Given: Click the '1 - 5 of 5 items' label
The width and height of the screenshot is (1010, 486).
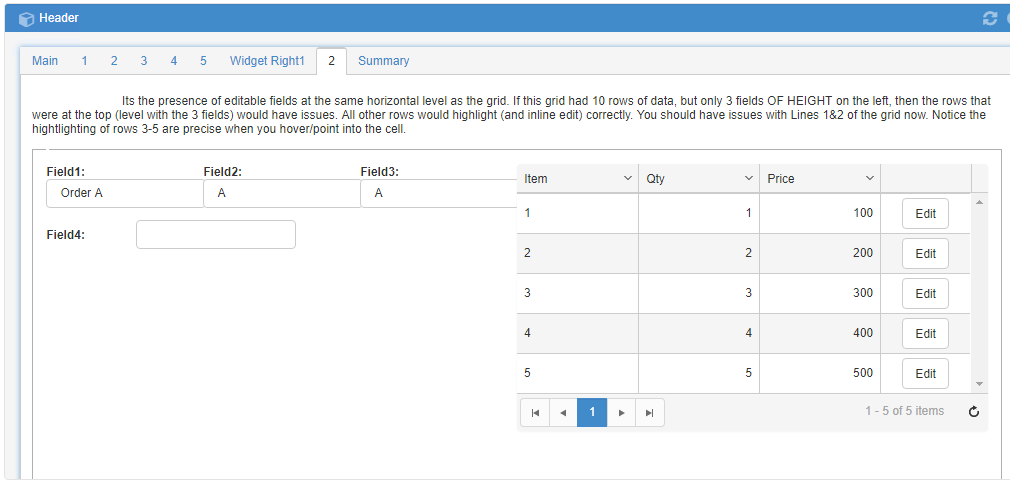Looking at the screenshot, I should pyautogui.click(x=904, y=411).
